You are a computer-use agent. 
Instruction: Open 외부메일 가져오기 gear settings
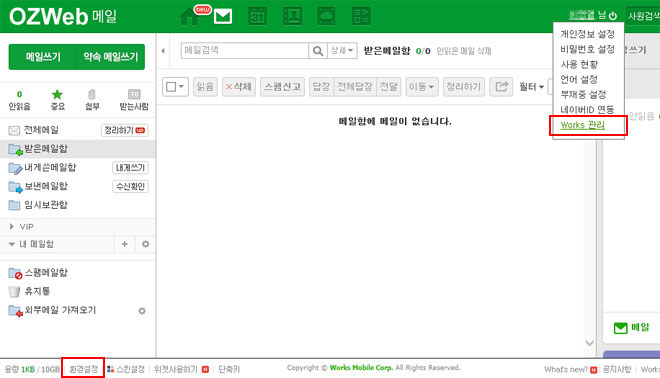tap(142, 311)
